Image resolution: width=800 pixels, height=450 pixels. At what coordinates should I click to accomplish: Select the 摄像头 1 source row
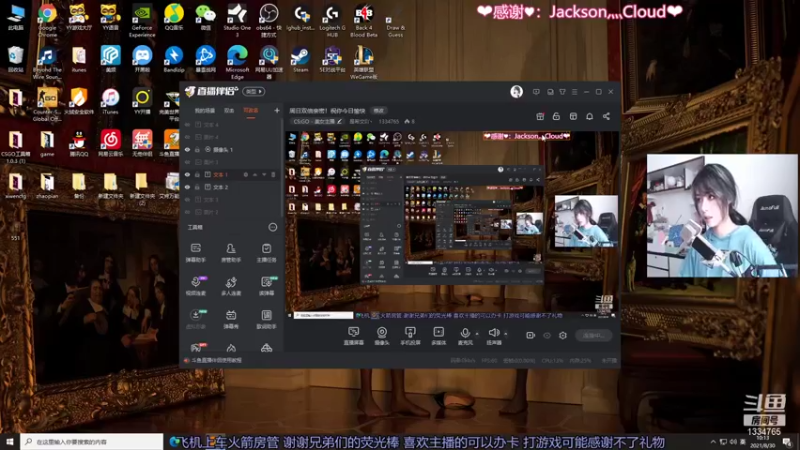(x=231, y=149)
